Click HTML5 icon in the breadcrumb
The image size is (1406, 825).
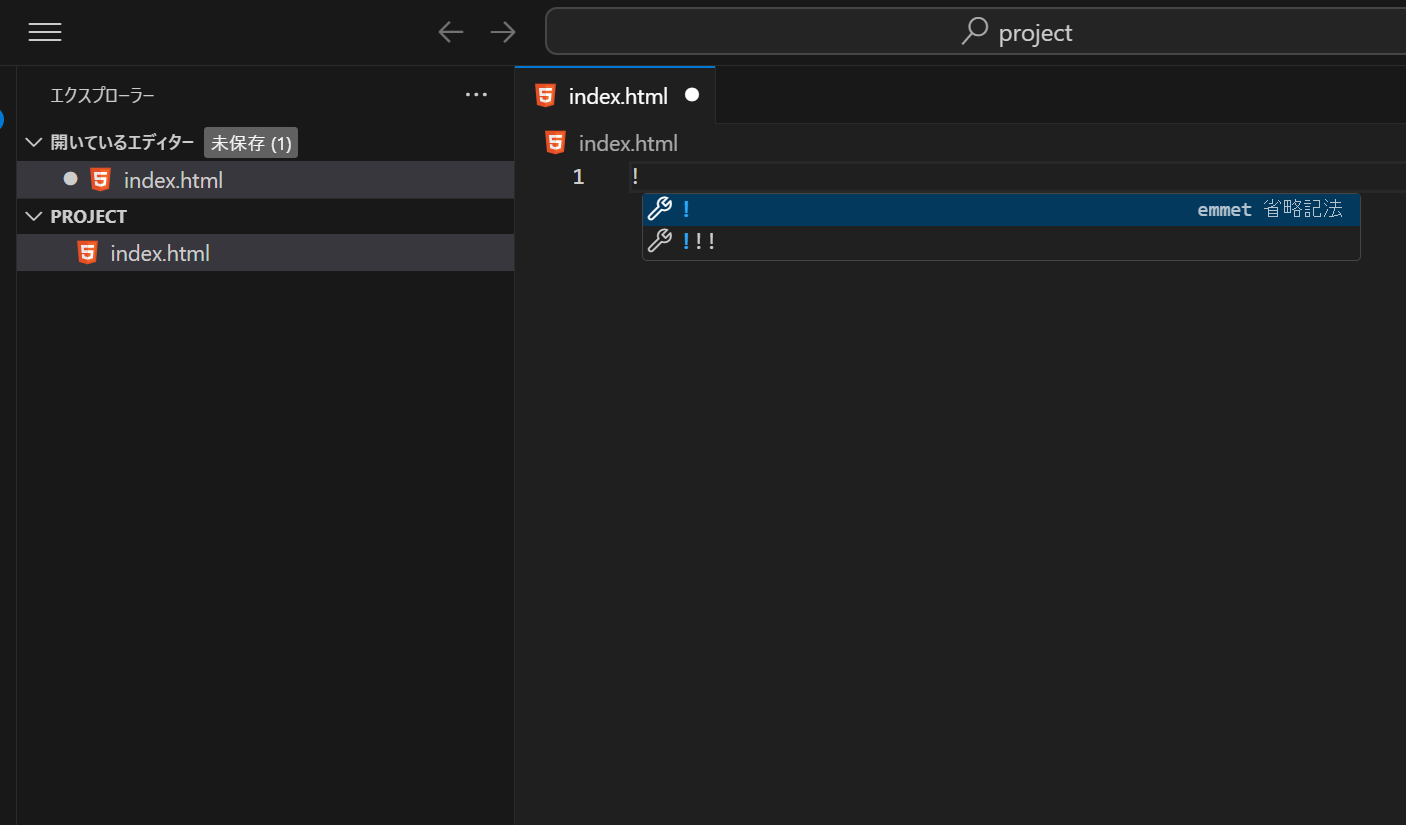[555, 142]
